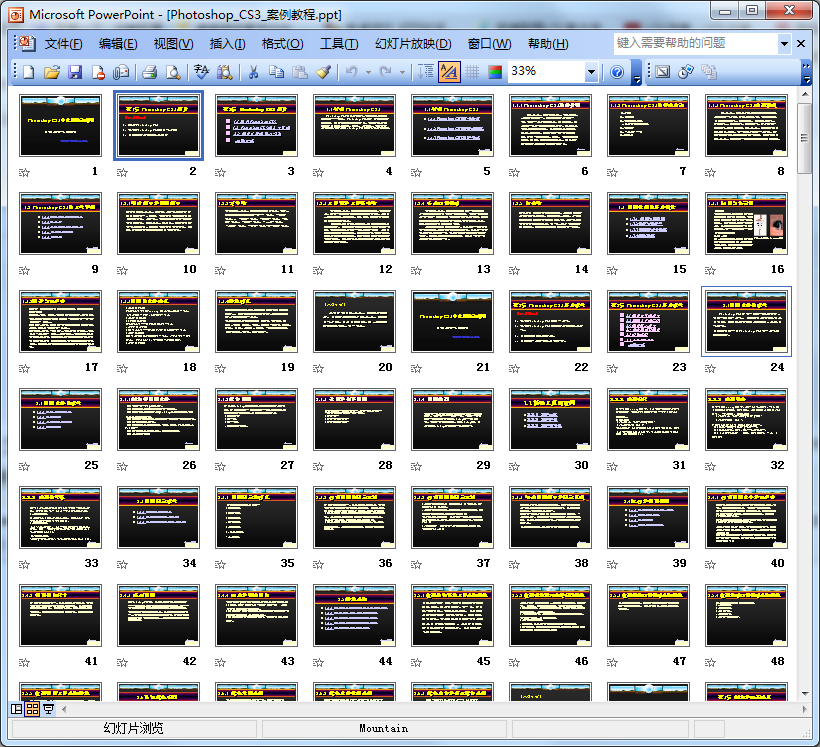
Task: Open the Permission restricted-access icon
Action: [98, 72]
